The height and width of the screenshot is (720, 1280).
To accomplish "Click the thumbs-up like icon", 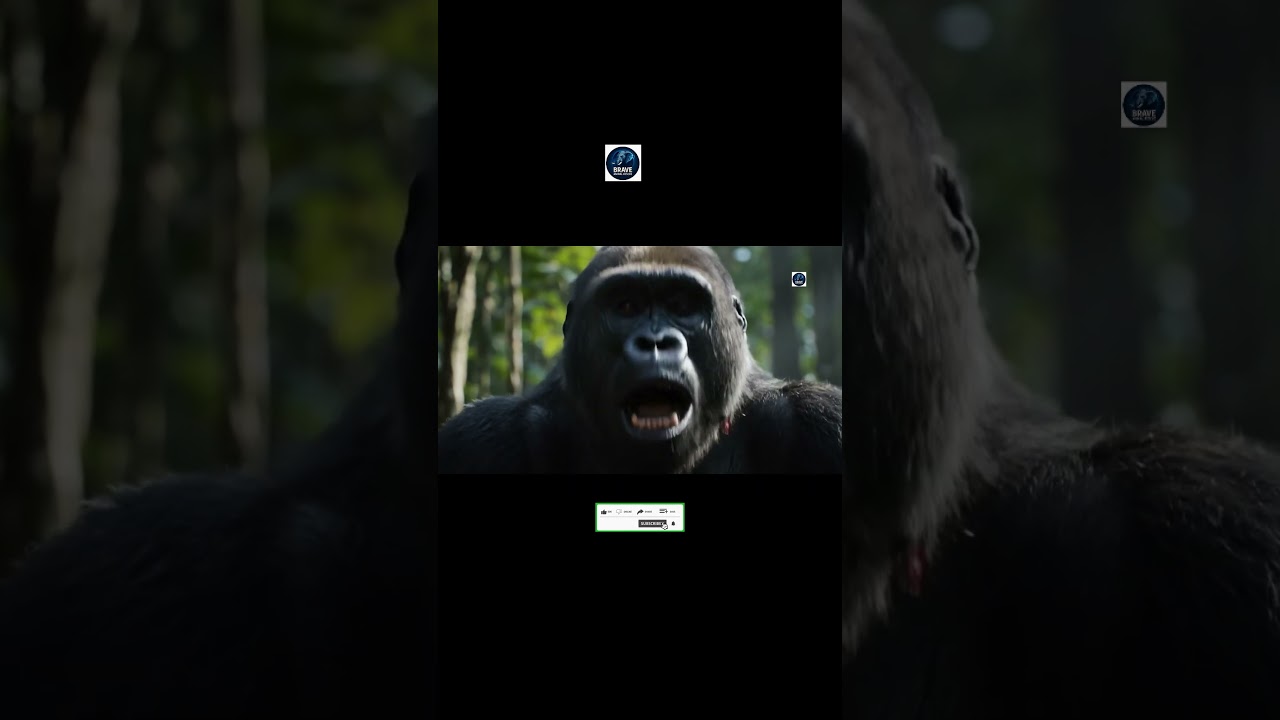I will 604,512.
